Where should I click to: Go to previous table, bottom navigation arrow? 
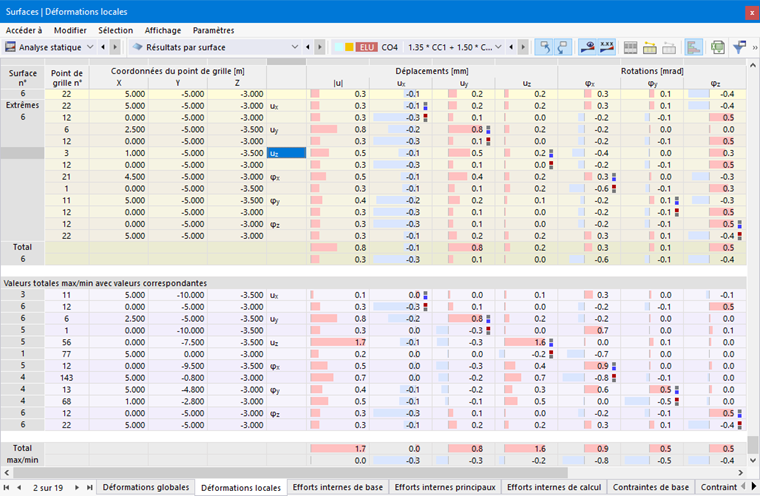tap(19, 487)
